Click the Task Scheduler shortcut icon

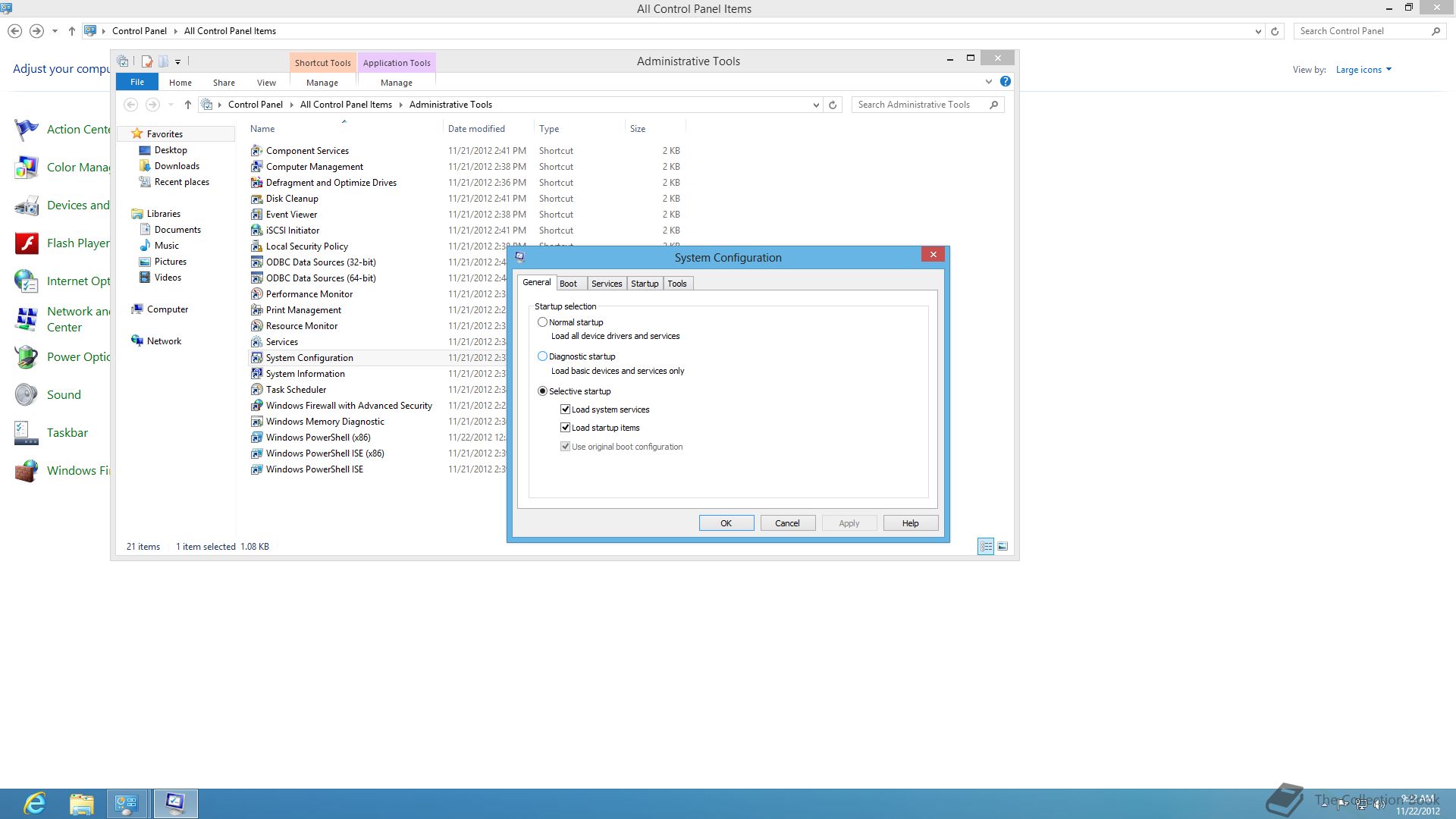[x=256, y=390]
